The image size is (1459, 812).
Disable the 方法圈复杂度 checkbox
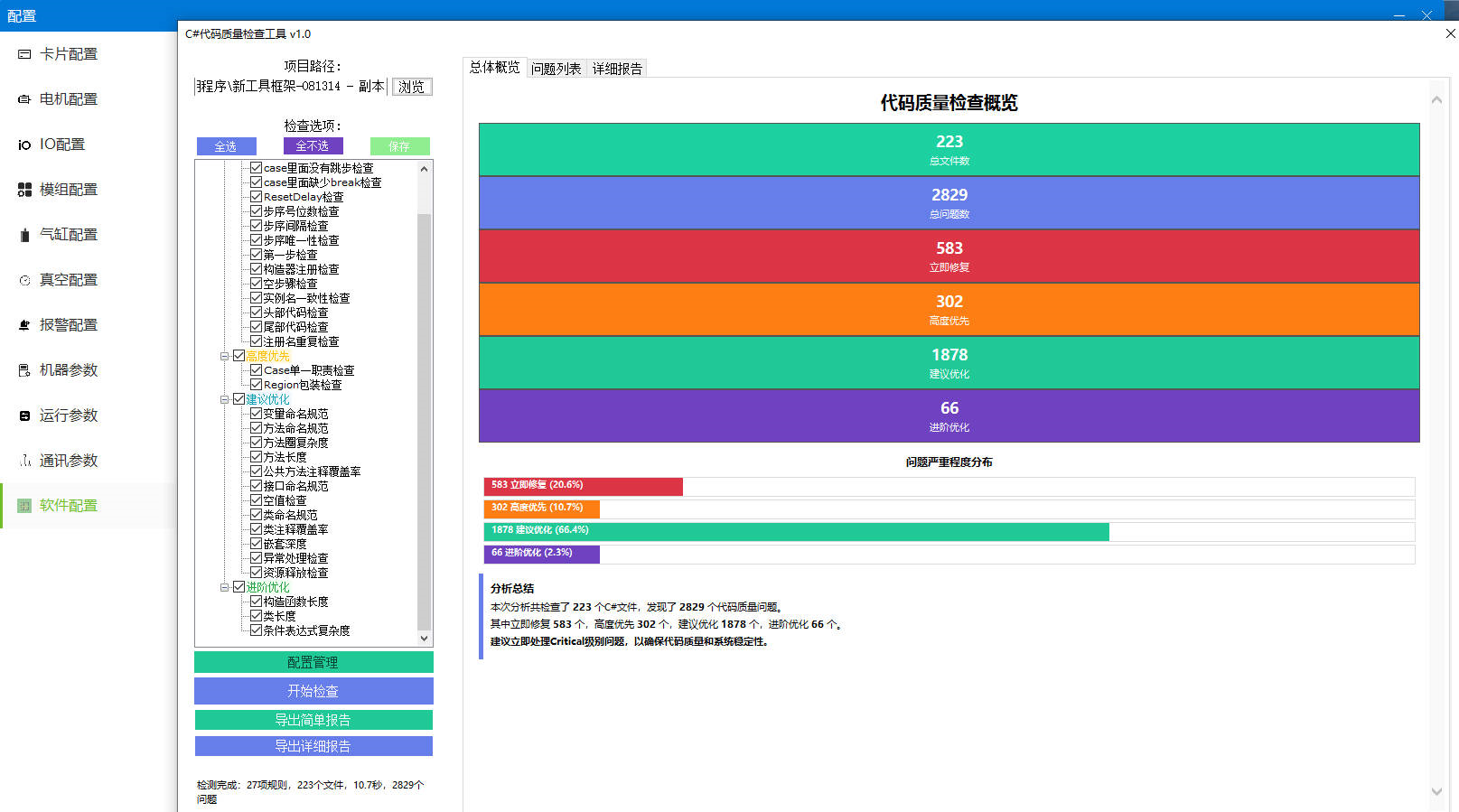coord(256,443)
